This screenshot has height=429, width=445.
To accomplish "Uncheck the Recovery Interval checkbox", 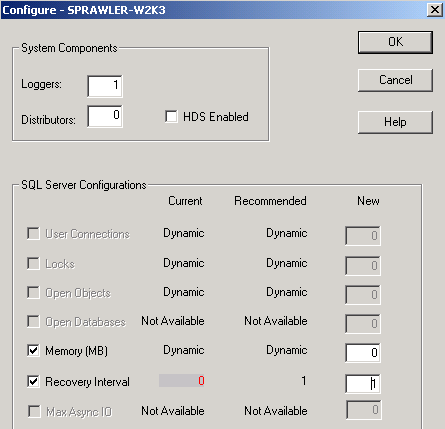I will pyautogui.click(x=33, y=381).
